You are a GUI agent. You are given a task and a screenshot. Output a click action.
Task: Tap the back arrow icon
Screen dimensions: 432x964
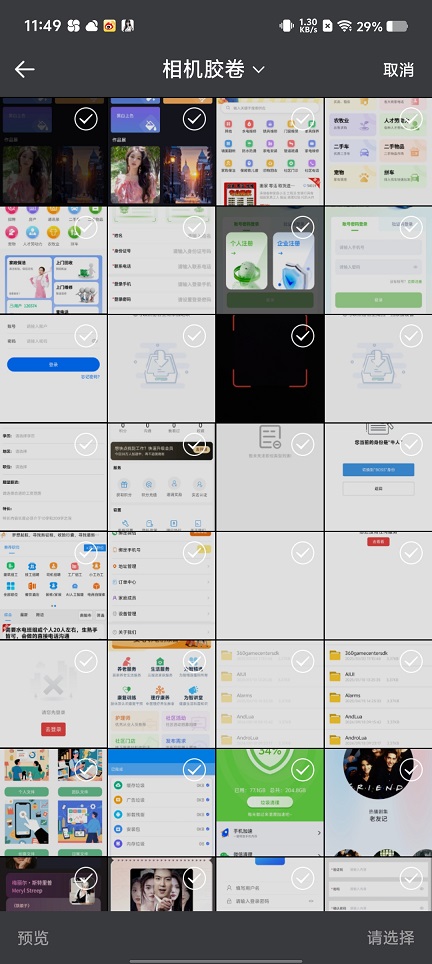tap(25, 69)
